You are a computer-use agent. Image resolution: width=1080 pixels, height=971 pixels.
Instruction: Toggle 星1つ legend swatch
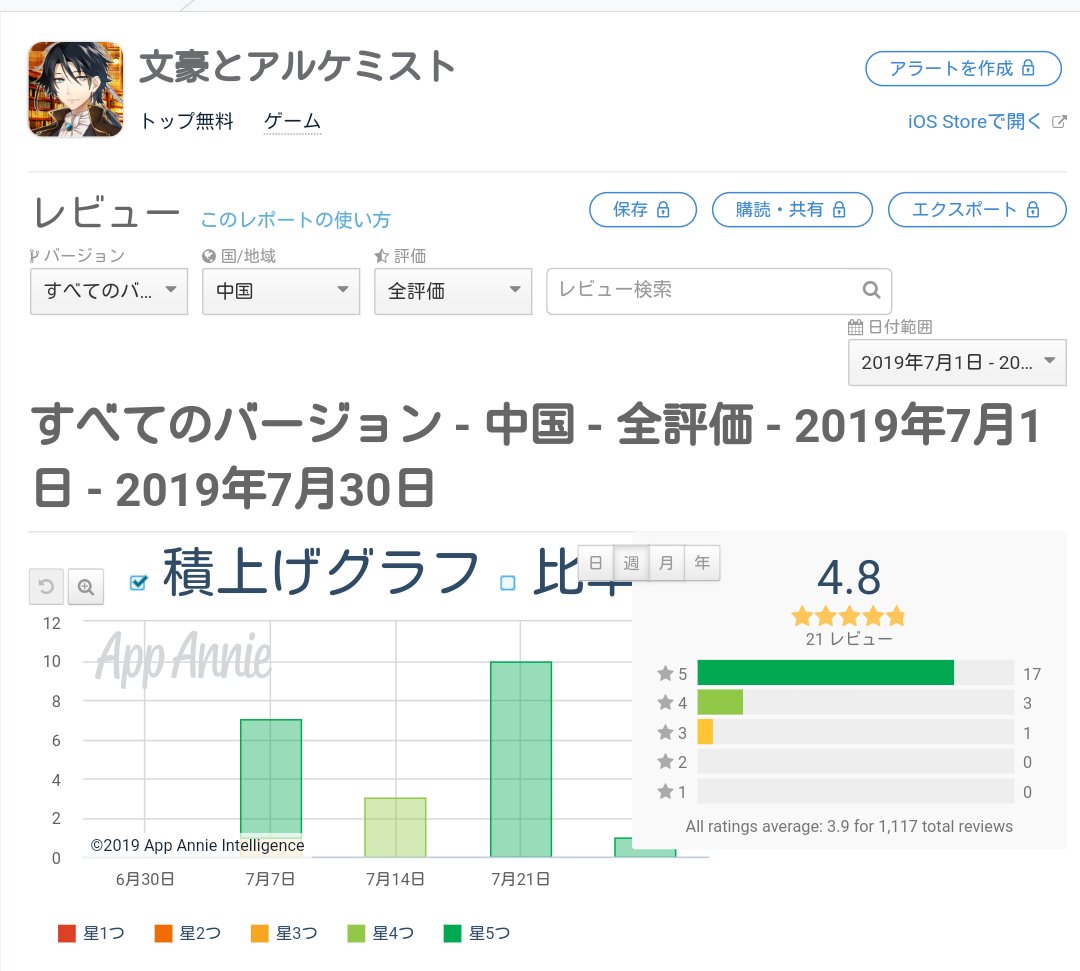67,934
